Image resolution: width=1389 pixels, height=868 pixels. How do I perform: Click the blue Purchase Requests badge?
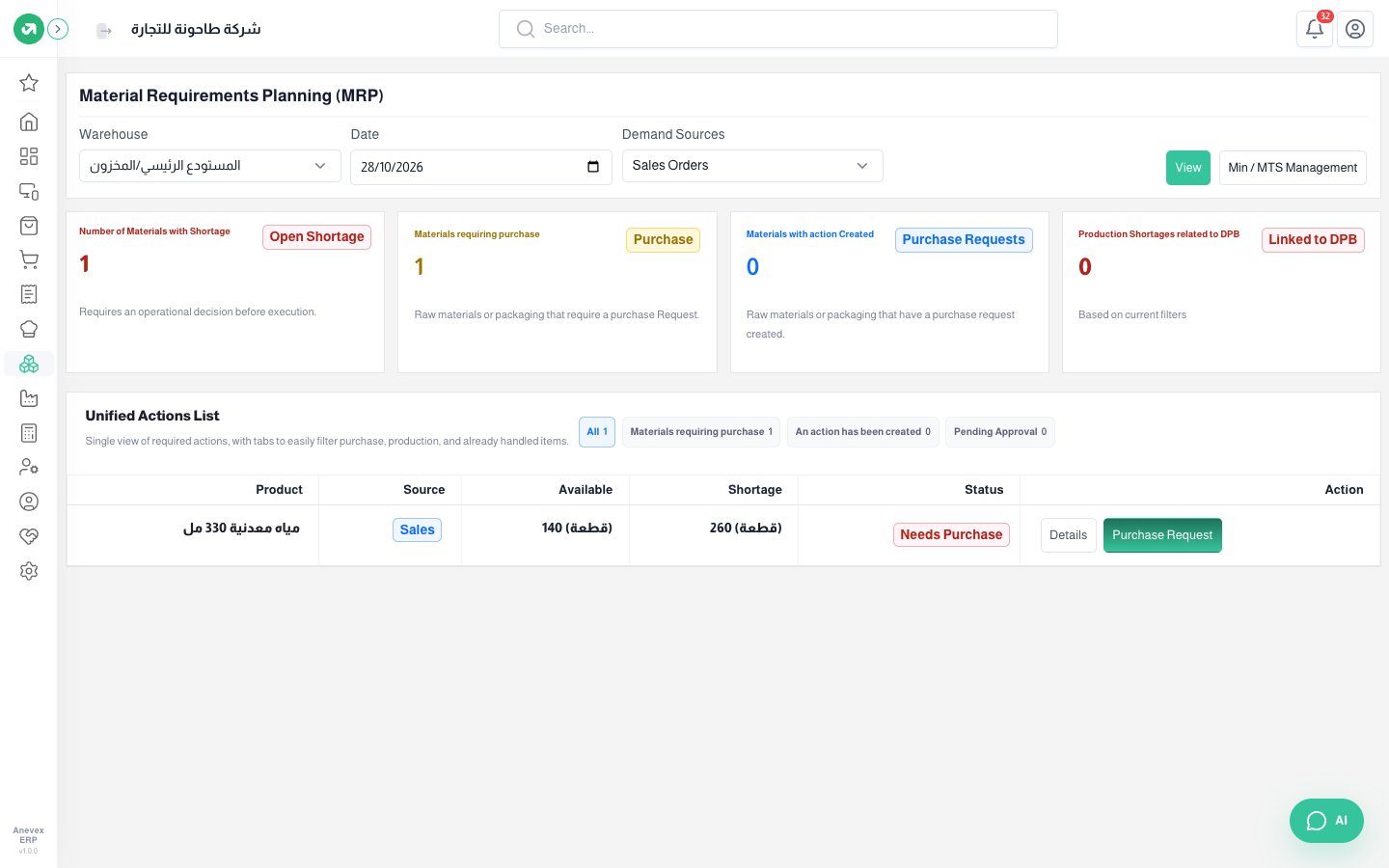pyautogui.click(x=964, y=240)
